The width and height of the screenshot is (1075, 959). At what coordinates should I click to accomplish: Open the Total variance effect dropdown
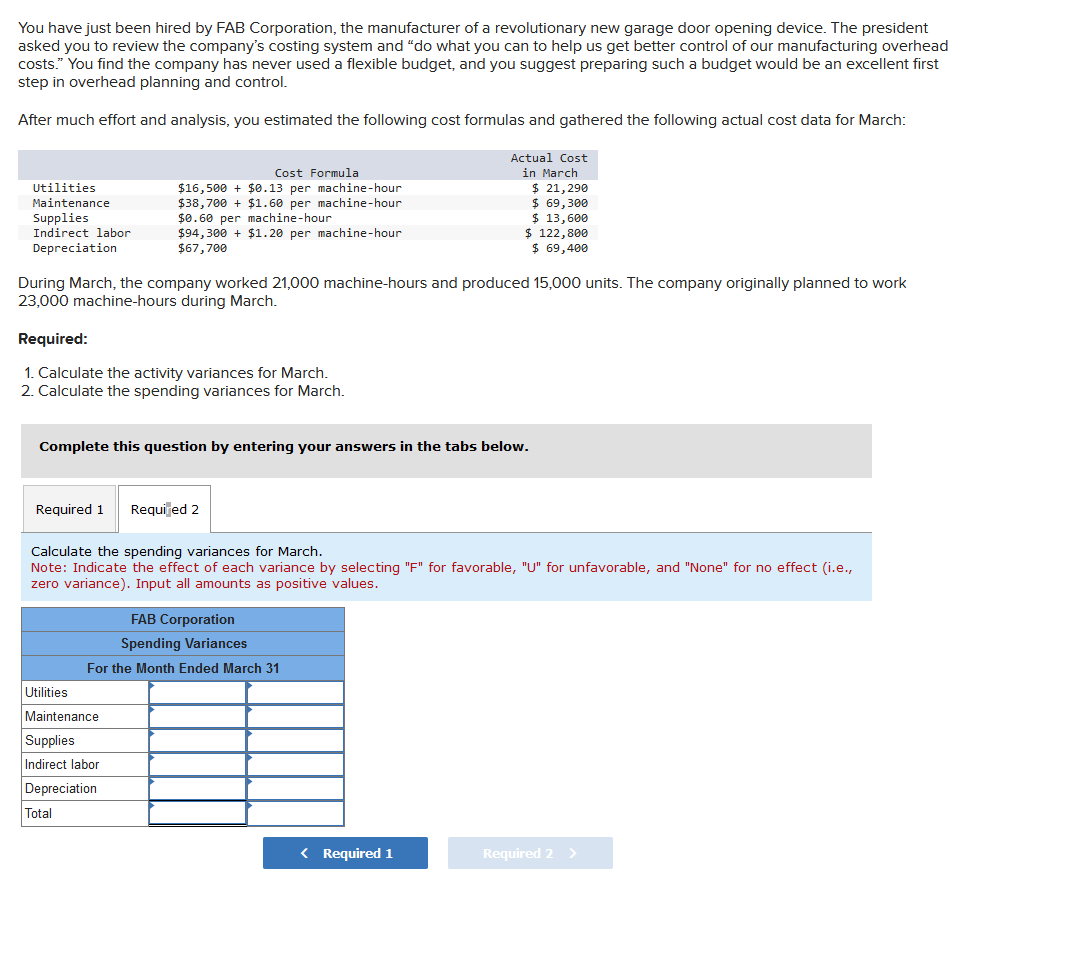[x=295, y=813]
